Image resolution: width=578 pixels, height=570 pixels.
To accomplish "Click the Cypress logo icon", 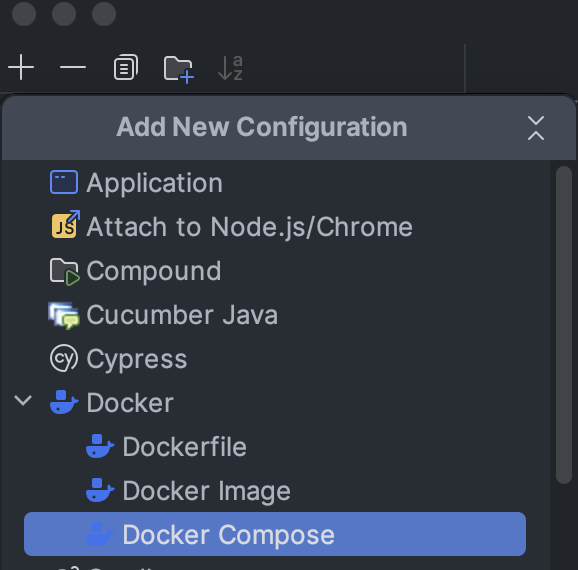I will 64,358.
